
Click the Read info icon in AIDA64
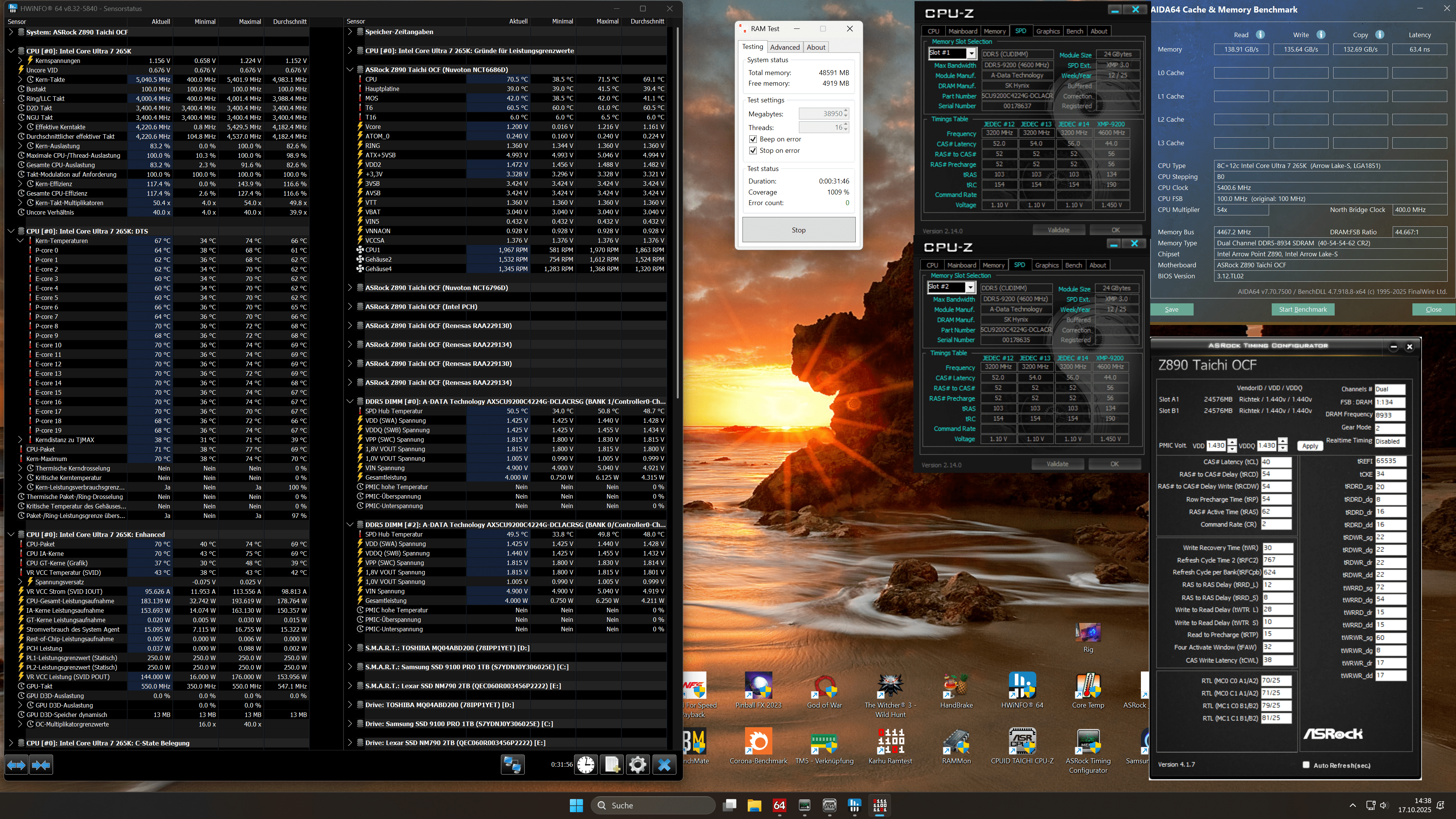coord(1260,35)
